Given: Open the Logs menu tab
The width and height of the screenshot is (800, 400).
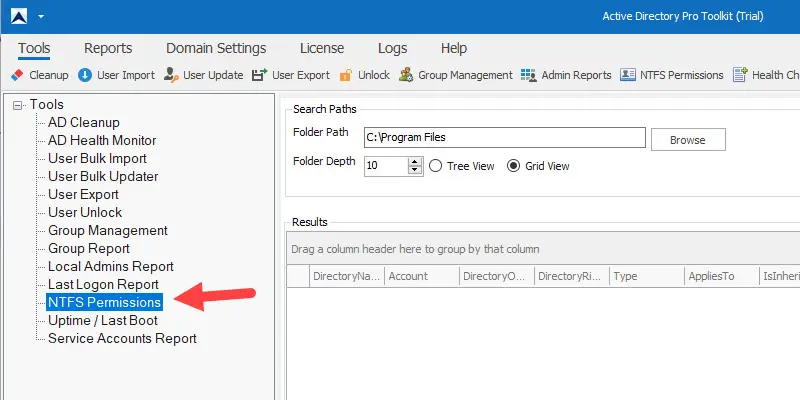Looking at the screenshot, I should point(392,48).
